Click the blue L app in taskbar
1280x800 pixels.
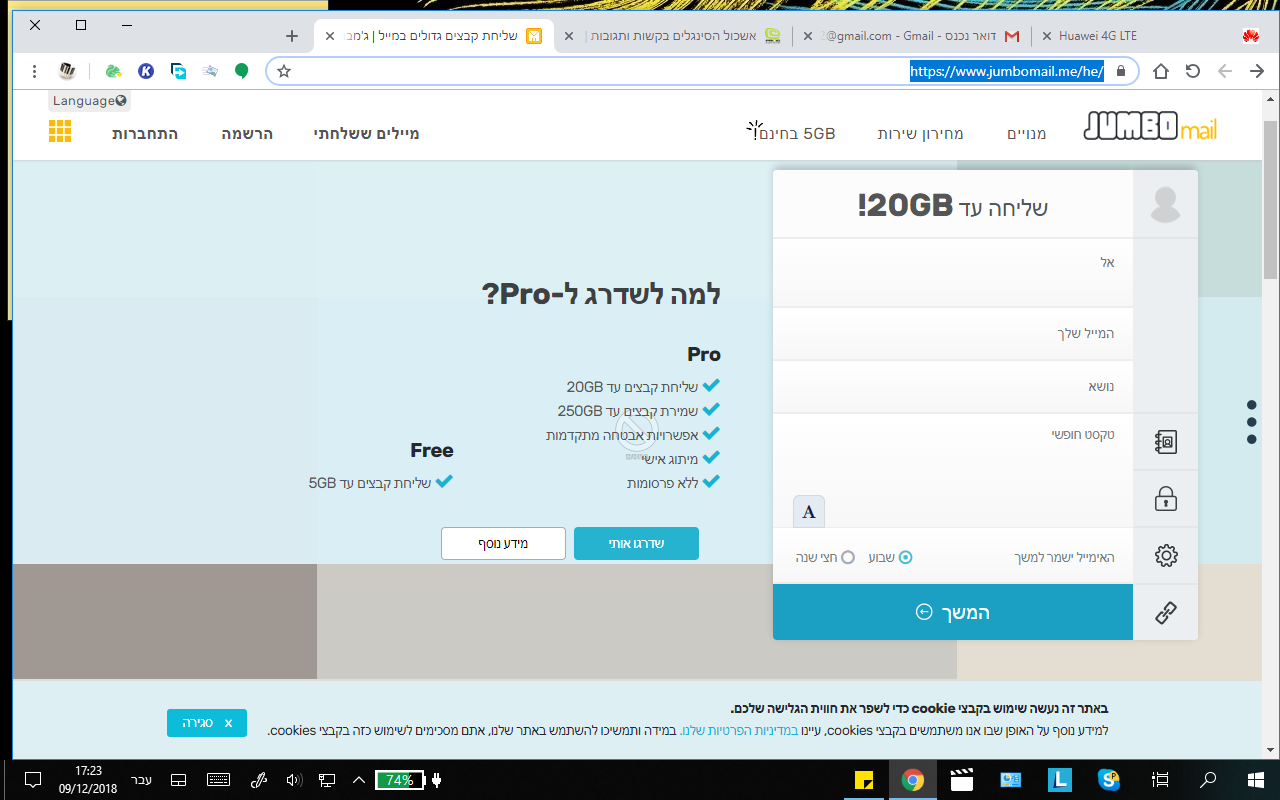tap(1059, 780)
